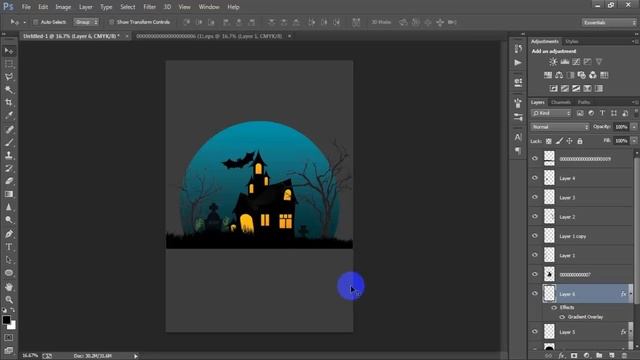Viewport: 640px width, 360px height.
Task: Filter layers by type layers (T icon)
Action: [602, 113]
